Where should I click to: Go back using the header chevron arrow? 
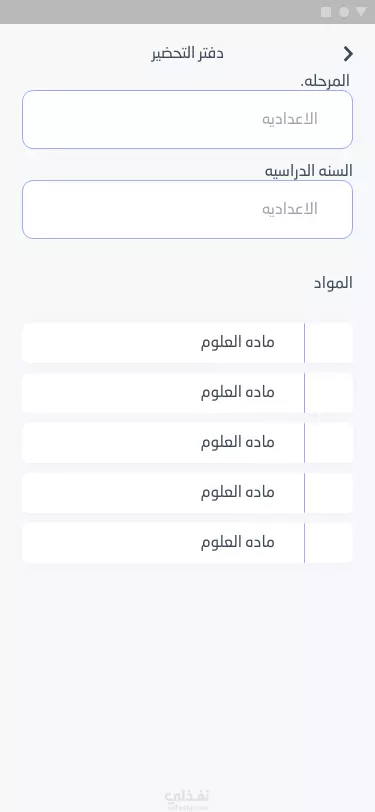point(348,53)
